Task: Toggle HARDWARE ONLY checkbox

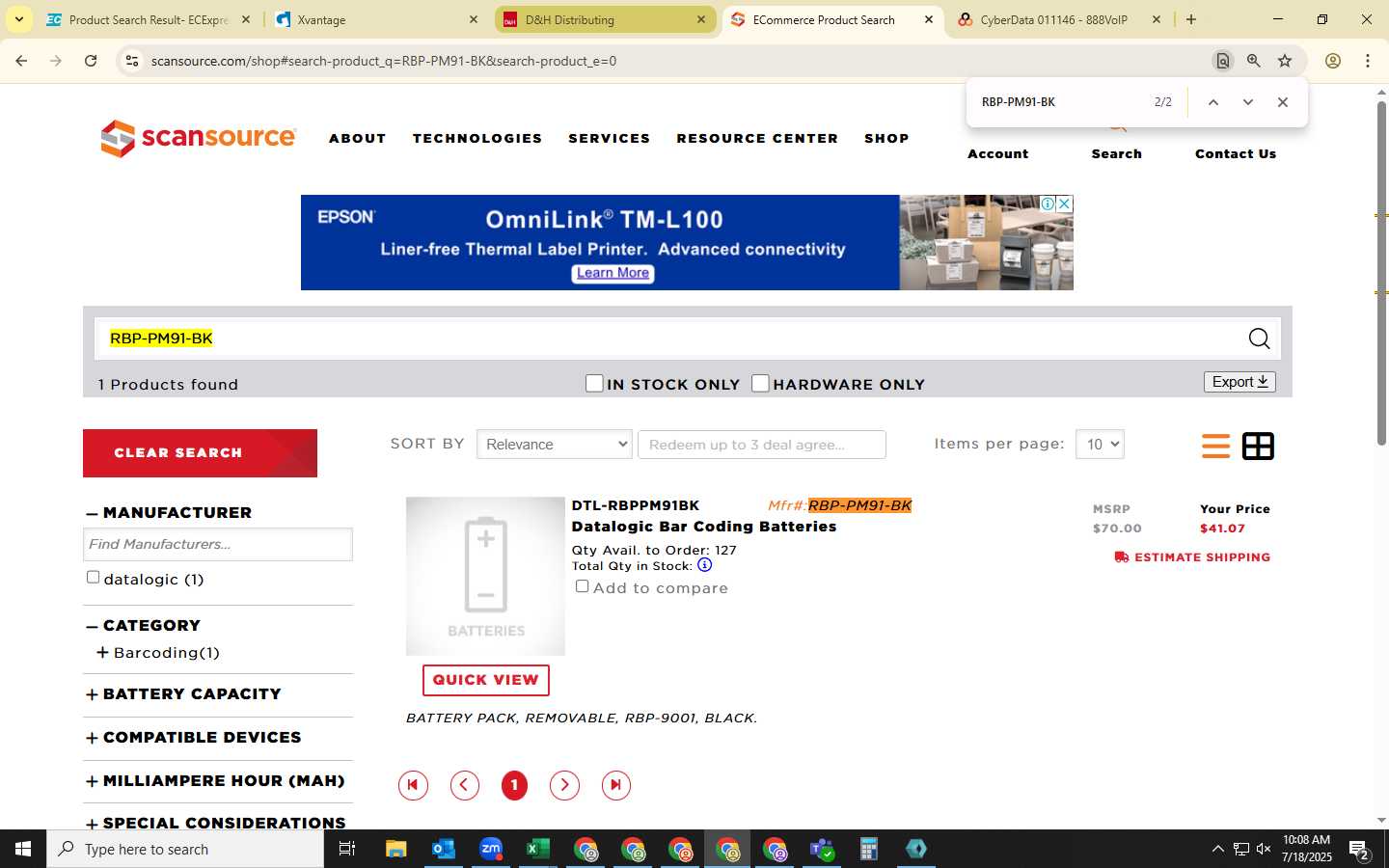Action: point(760,384)
